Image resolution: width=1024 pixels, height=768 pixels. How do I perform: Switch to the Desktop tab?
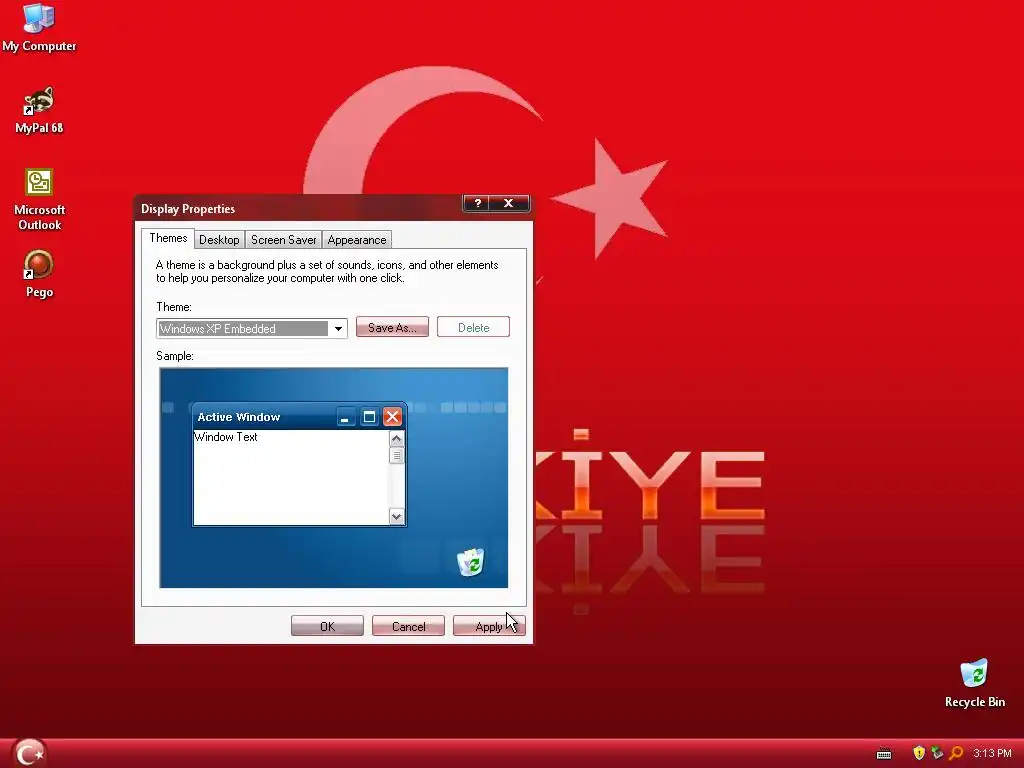click(219, 240)
